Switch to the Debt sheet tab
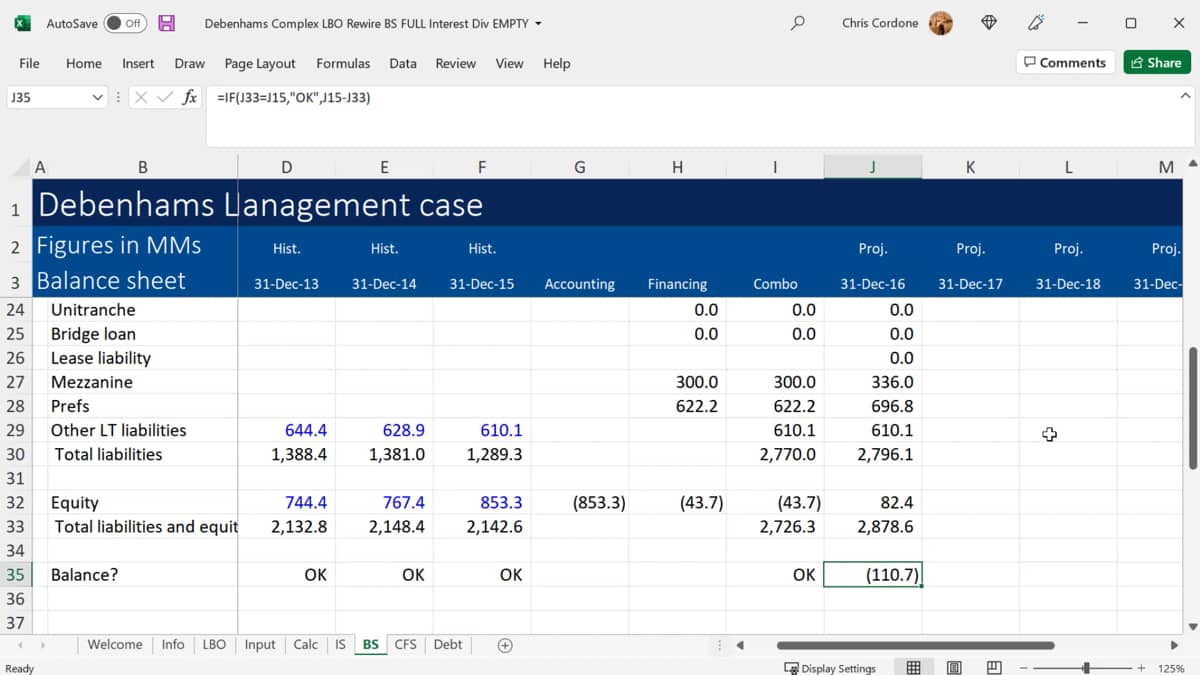Viewport: 1200px width, 675px height. click(x=448, y=645)
